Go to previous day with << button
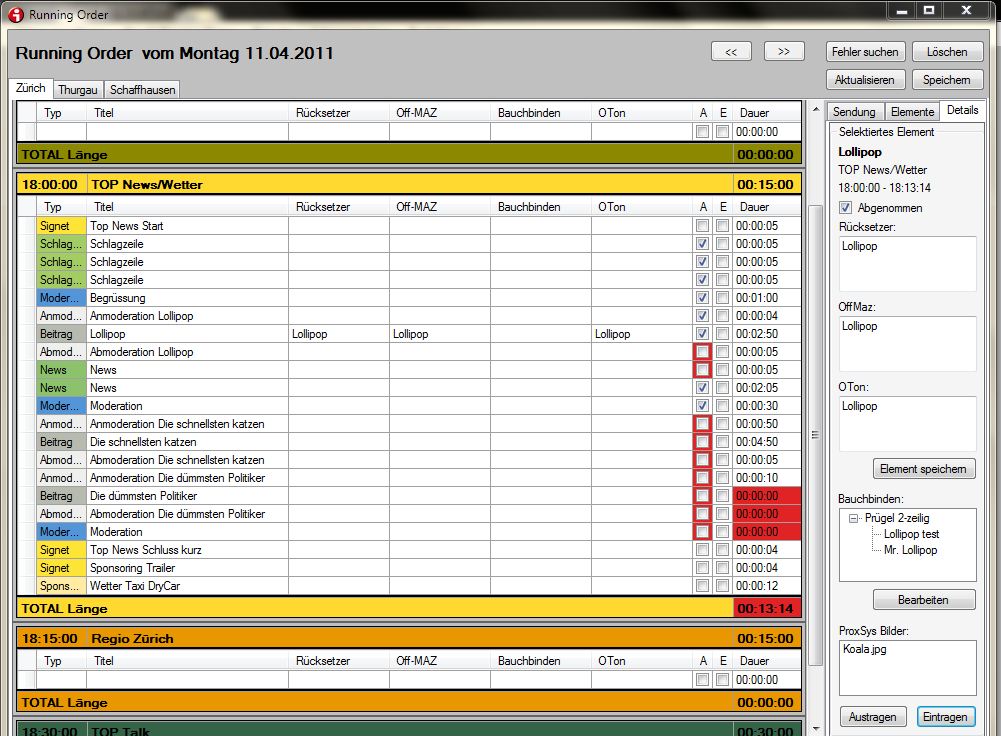 pos(731,51)
